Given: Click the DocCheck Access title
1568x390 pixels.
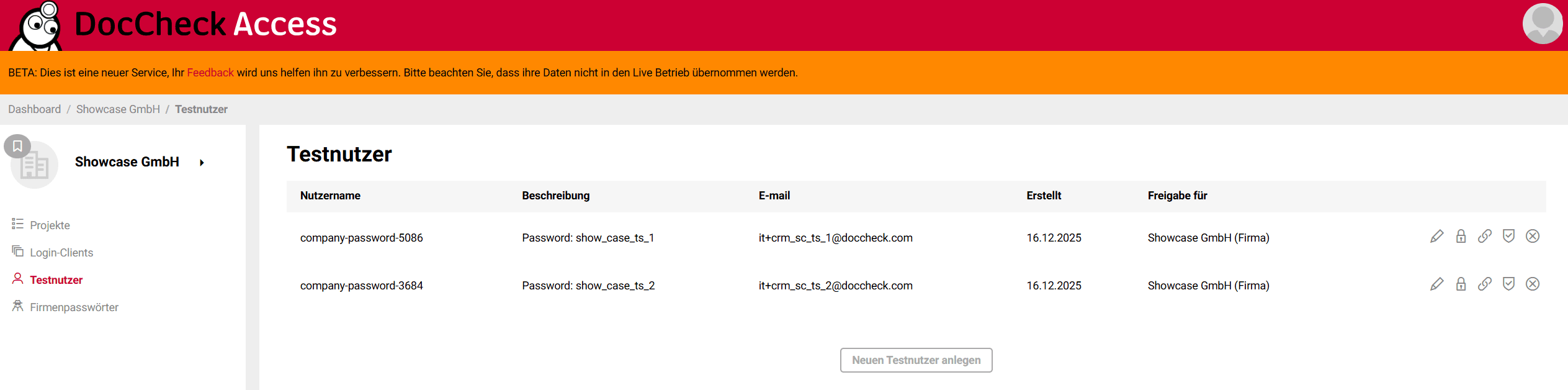Looking at the screenshot, I should tap(205, 24).
